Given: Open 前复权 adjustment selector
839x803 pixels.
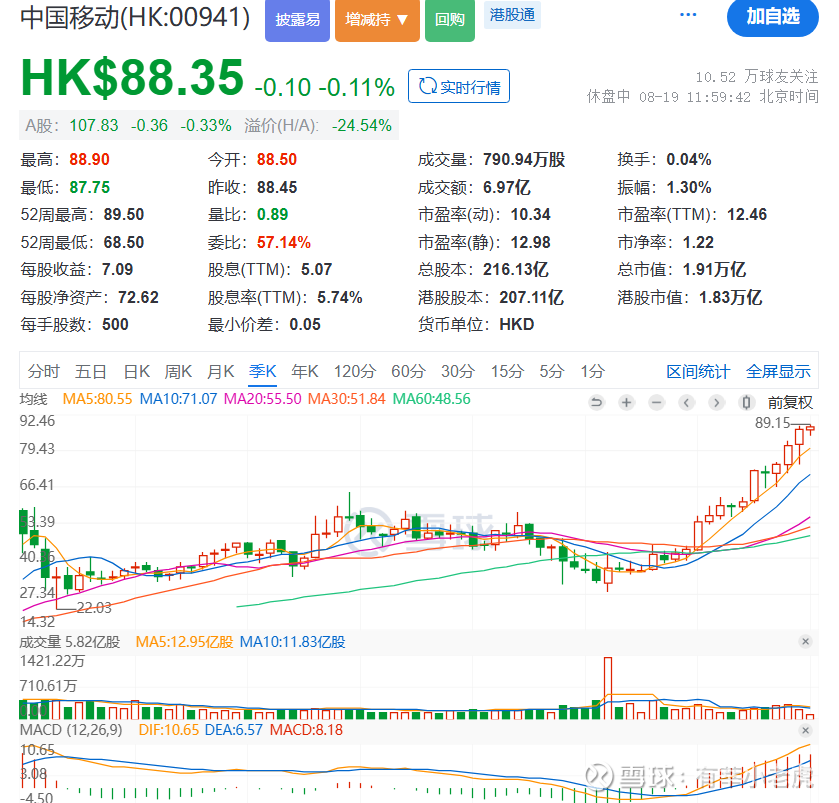Looking at the screenshot, I should point(790,402).
